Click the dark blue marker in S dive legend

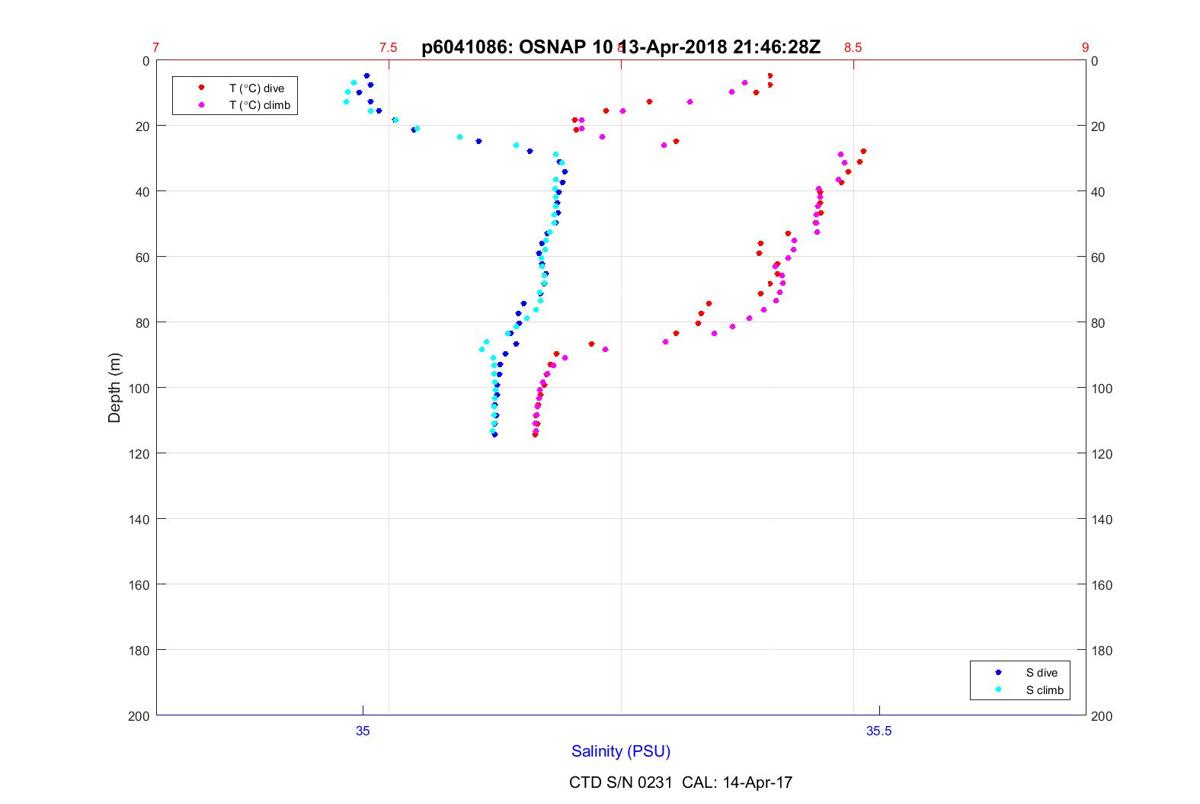pos(998,673)
